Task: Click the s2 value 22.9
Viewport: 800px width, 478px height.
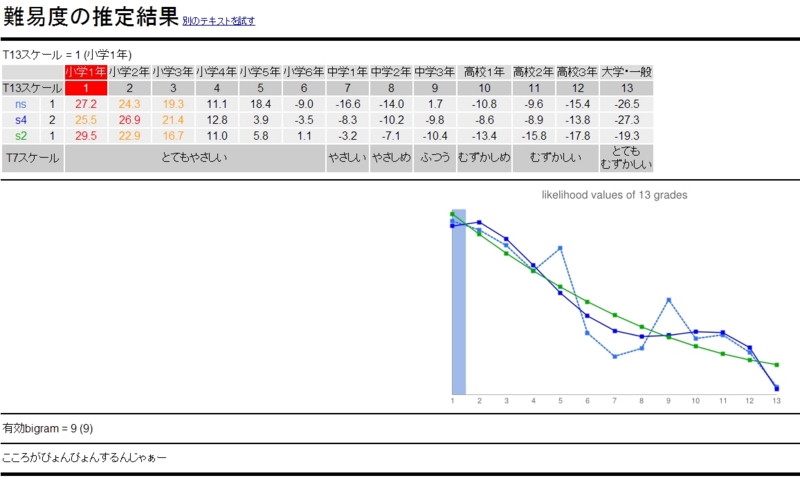Action: point(129,136)
